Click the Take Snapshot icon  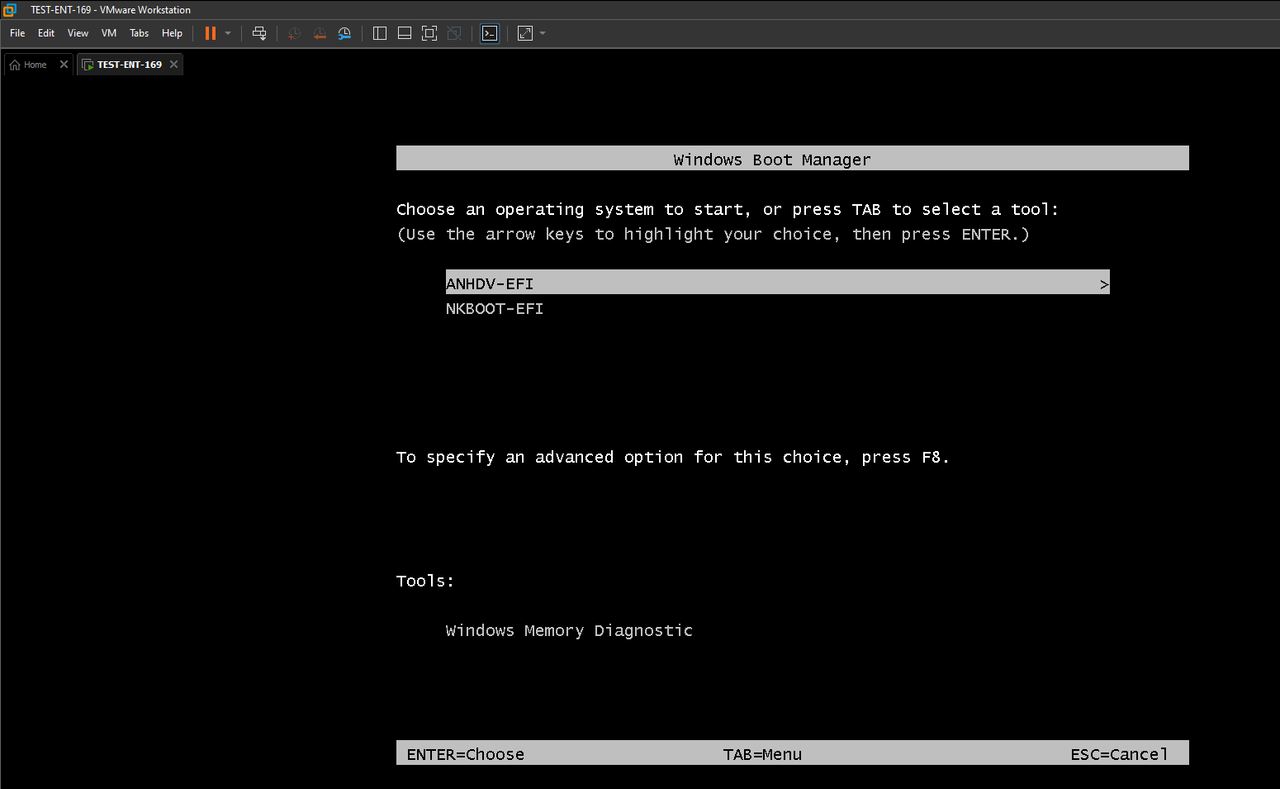(x=294, y=33)
